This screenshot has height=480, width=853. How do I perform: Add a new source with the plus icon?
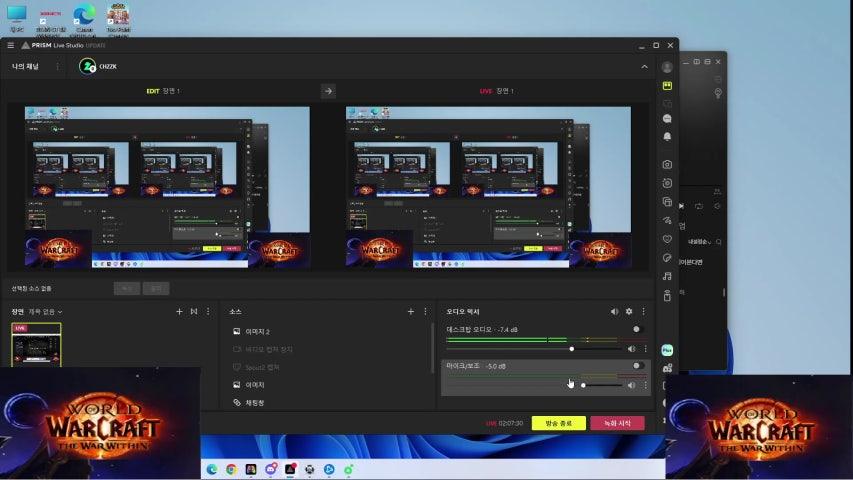tap(411, 311)
